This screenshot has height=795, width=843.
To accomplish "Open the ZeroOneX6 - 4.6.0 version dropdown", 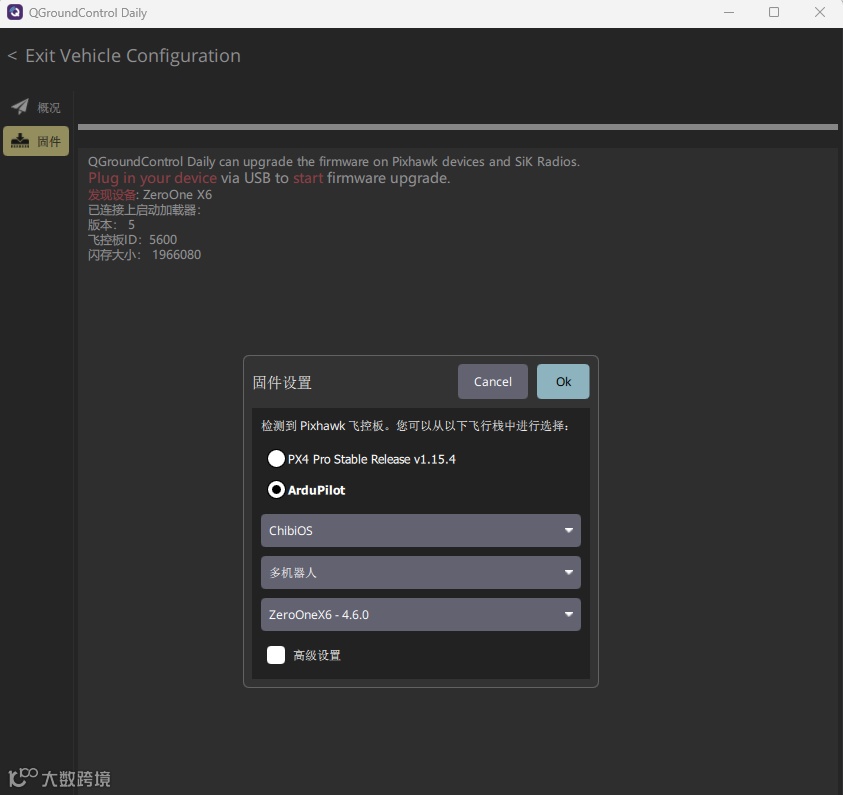I will (420, 614).
